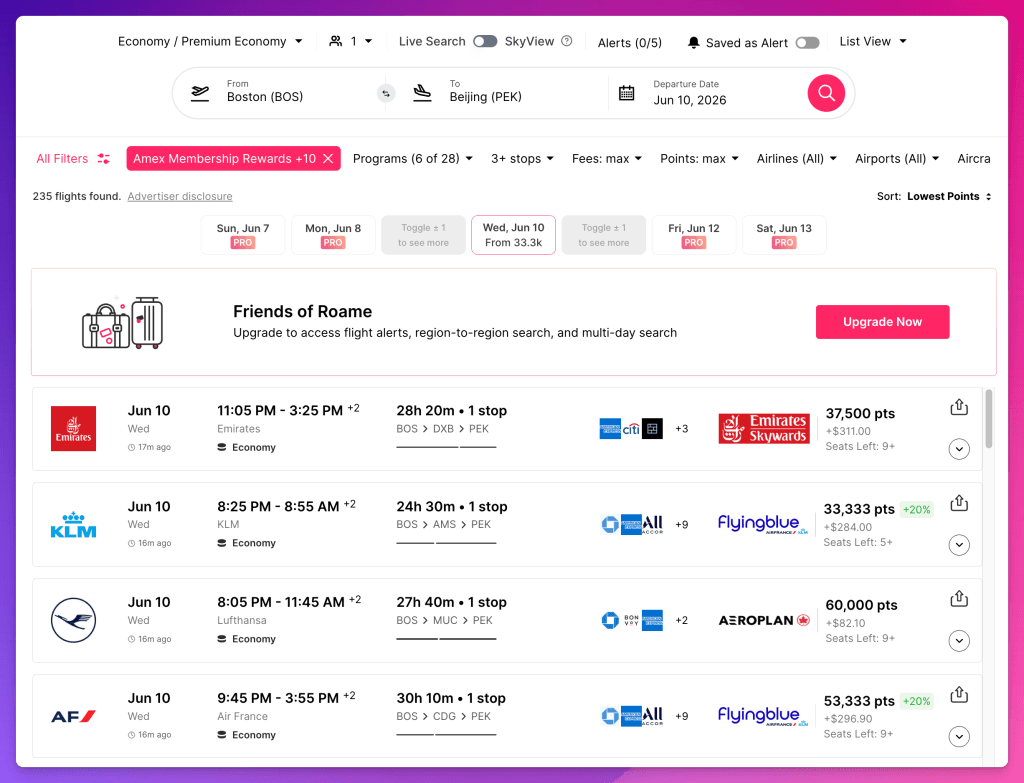Screen dimensions: 1024x783
Task: Share the KLM flight result
Action: pyautogui.click(x=959, y=503)
